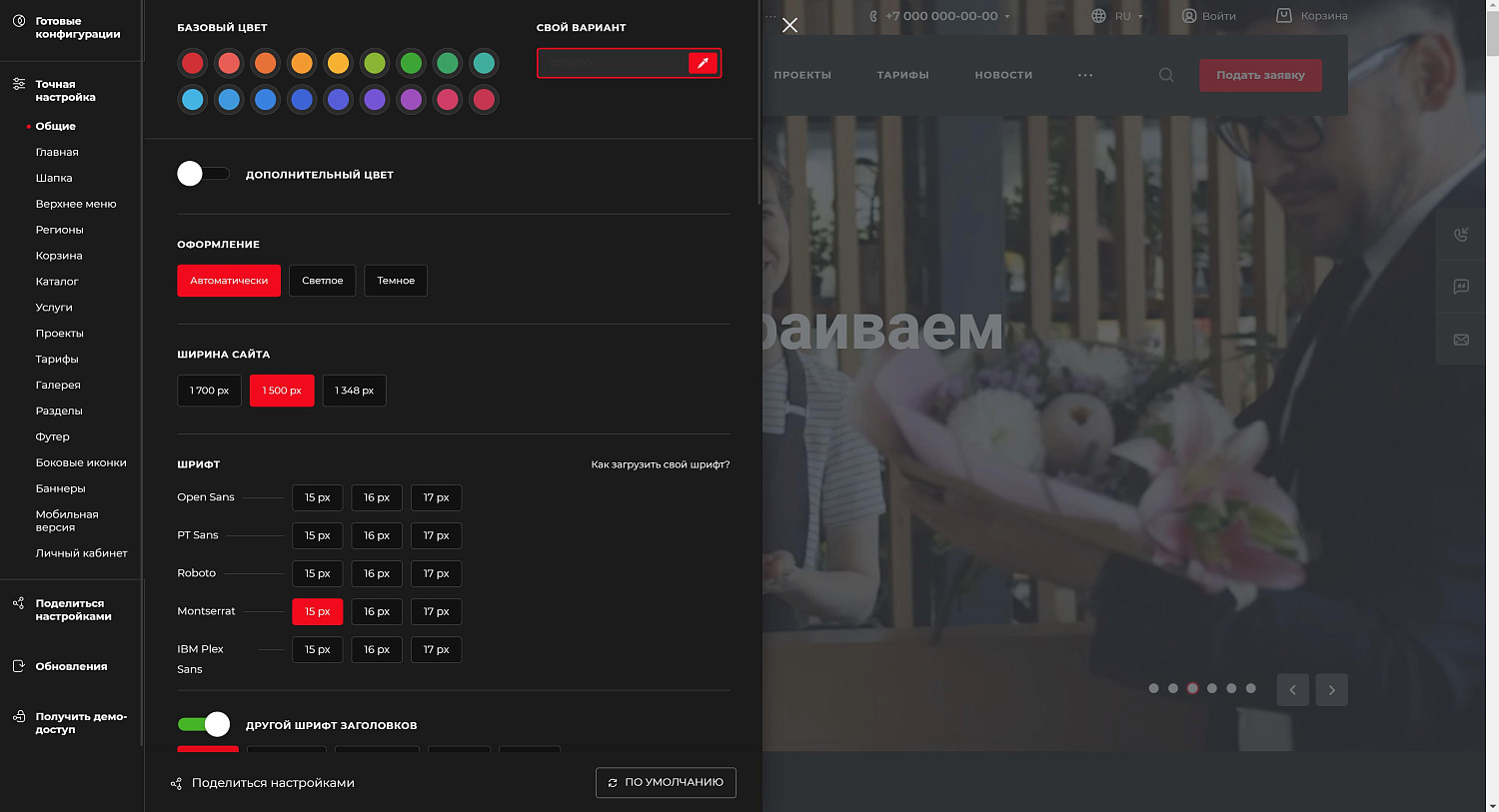Click the reset to default button
The width and height of the screenshot is (1499, 812).
click(666, 783)
